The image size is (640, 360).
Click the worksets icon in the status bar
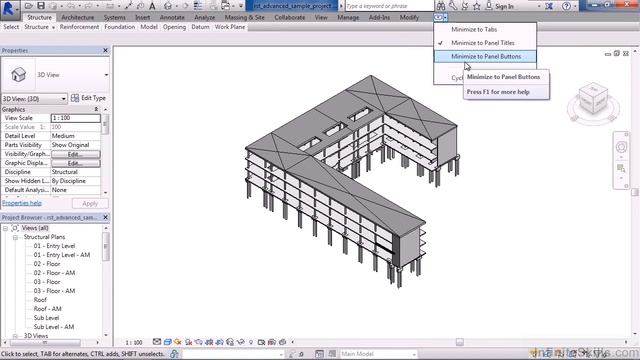(174, 354)
